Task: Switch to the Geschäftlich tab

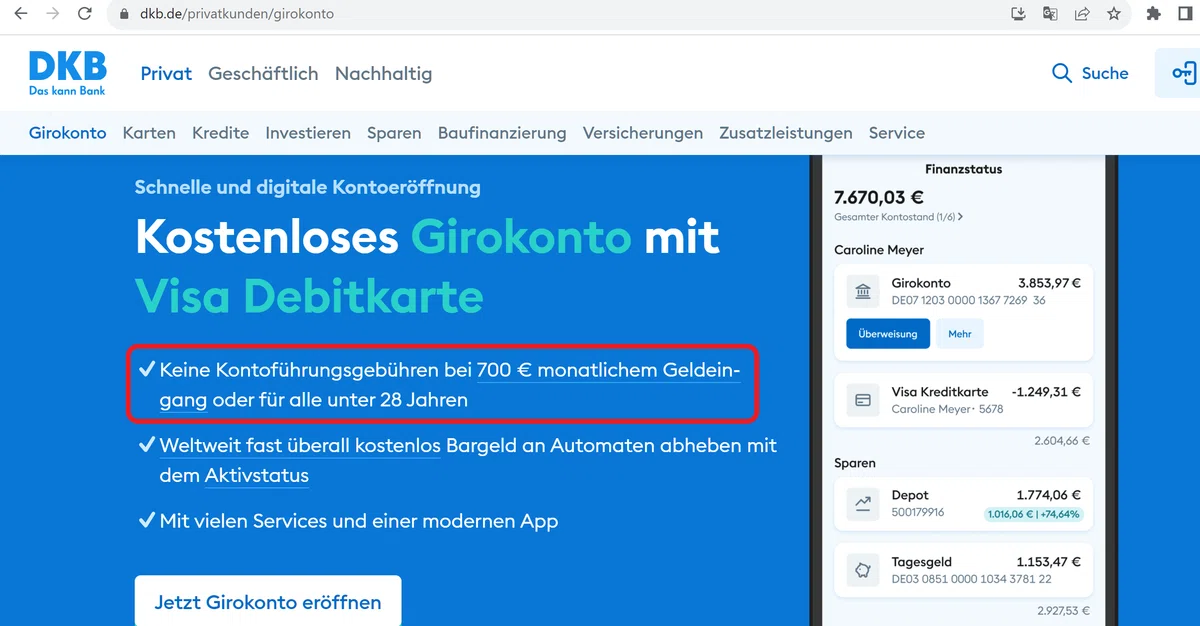Action: tap(263, 73)
